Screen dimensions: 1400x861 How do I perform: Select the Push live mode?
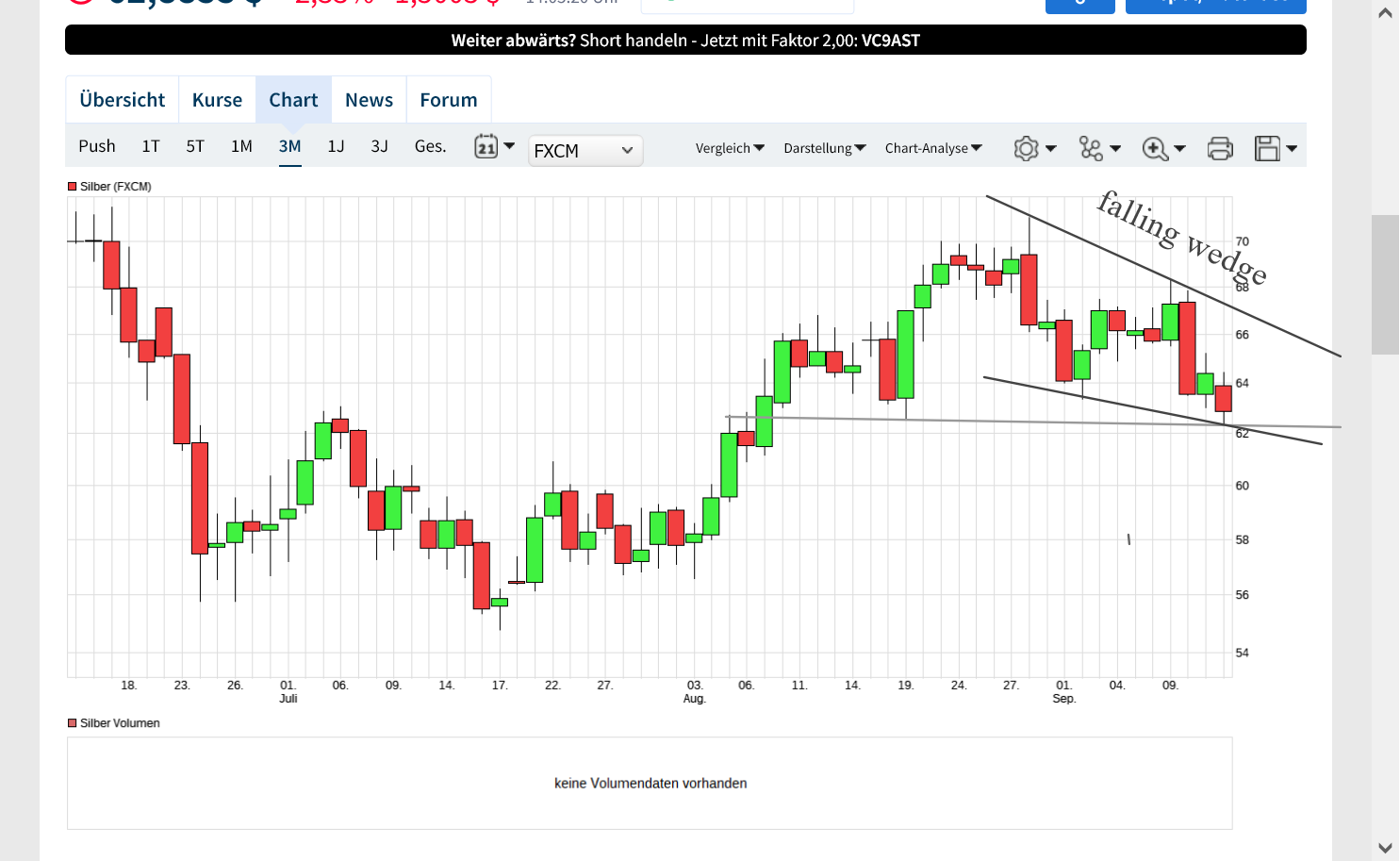97,146
